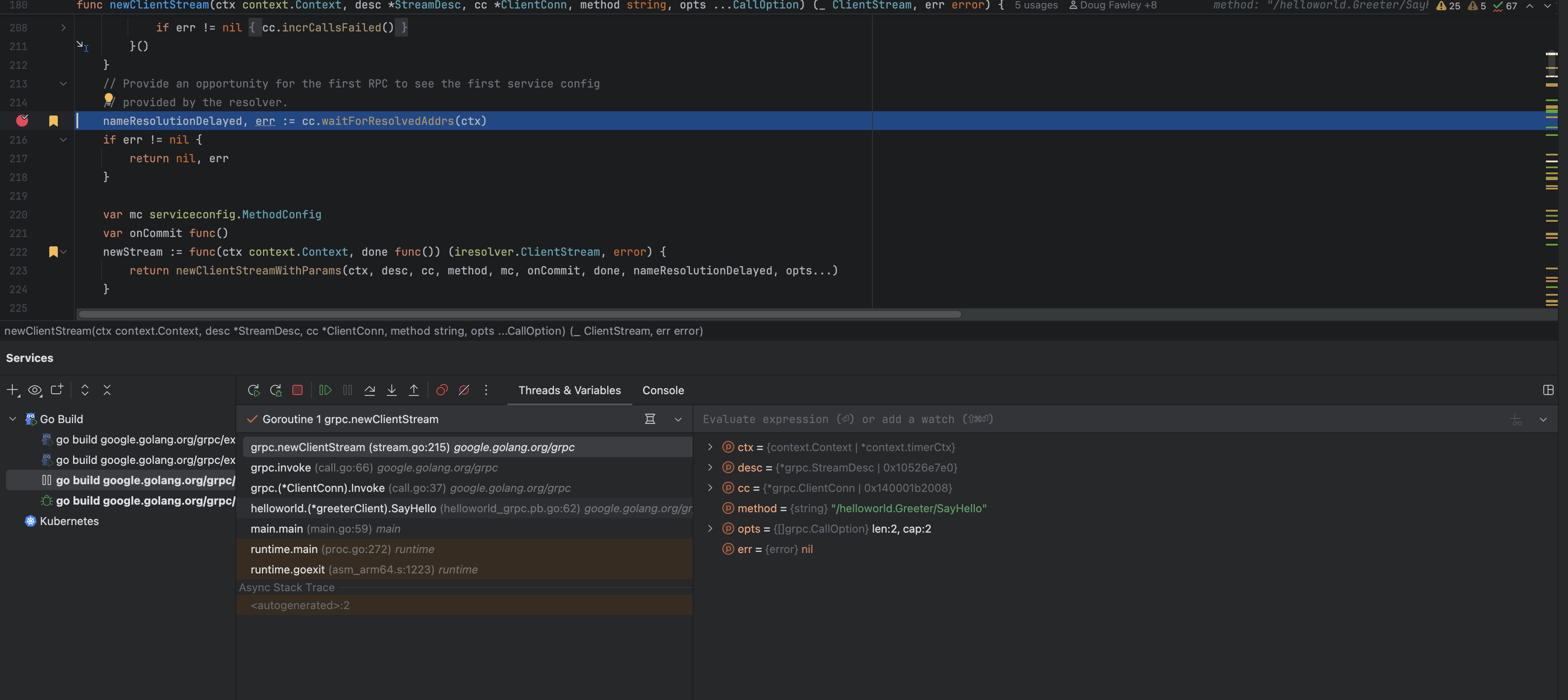
Task: Open the View Breakpoints dialog
Action: pos(442,390)
